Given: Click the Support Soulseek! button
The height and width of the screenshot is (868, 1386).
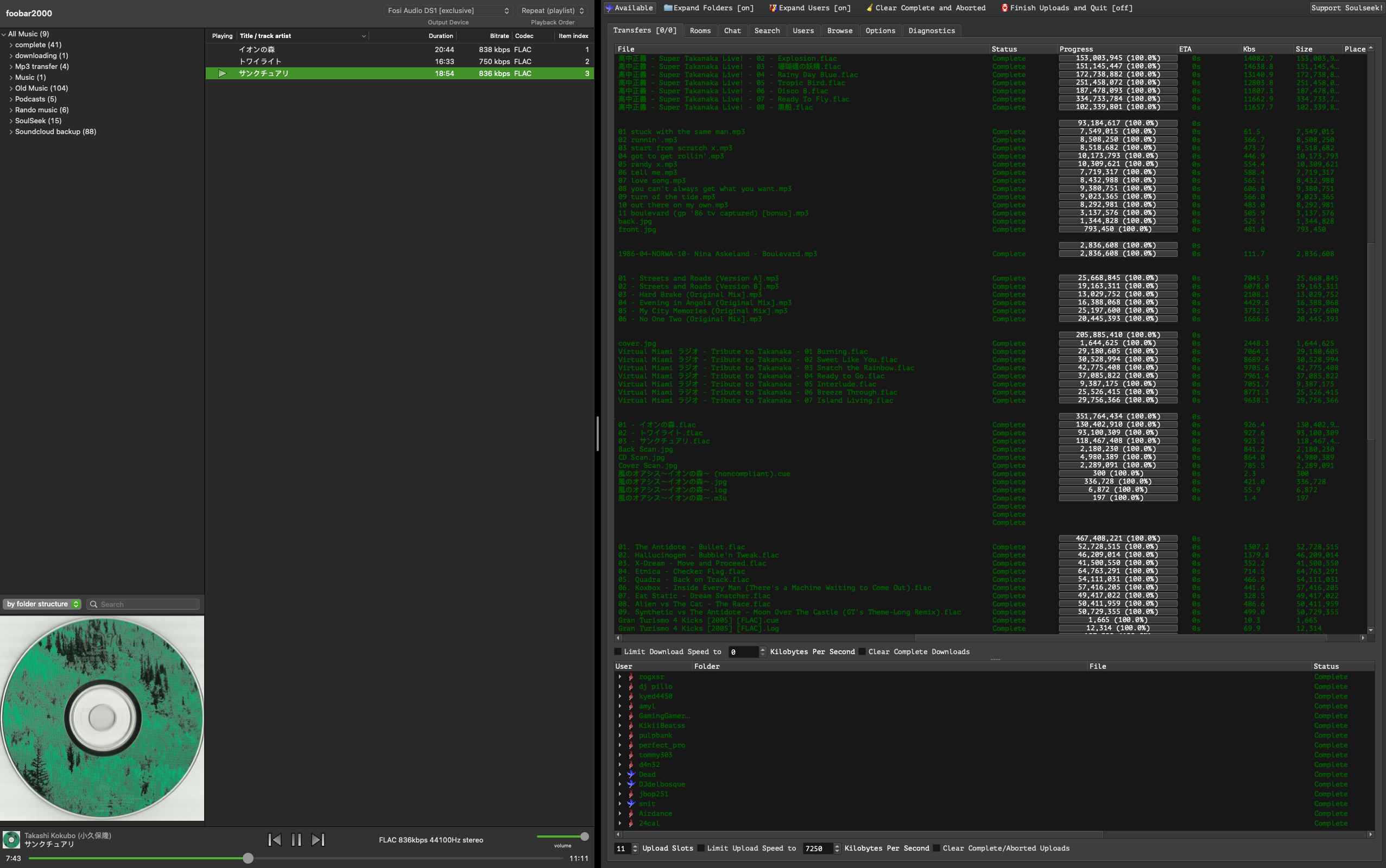Looking at the screenshot, I should (x=1347, y=8).
